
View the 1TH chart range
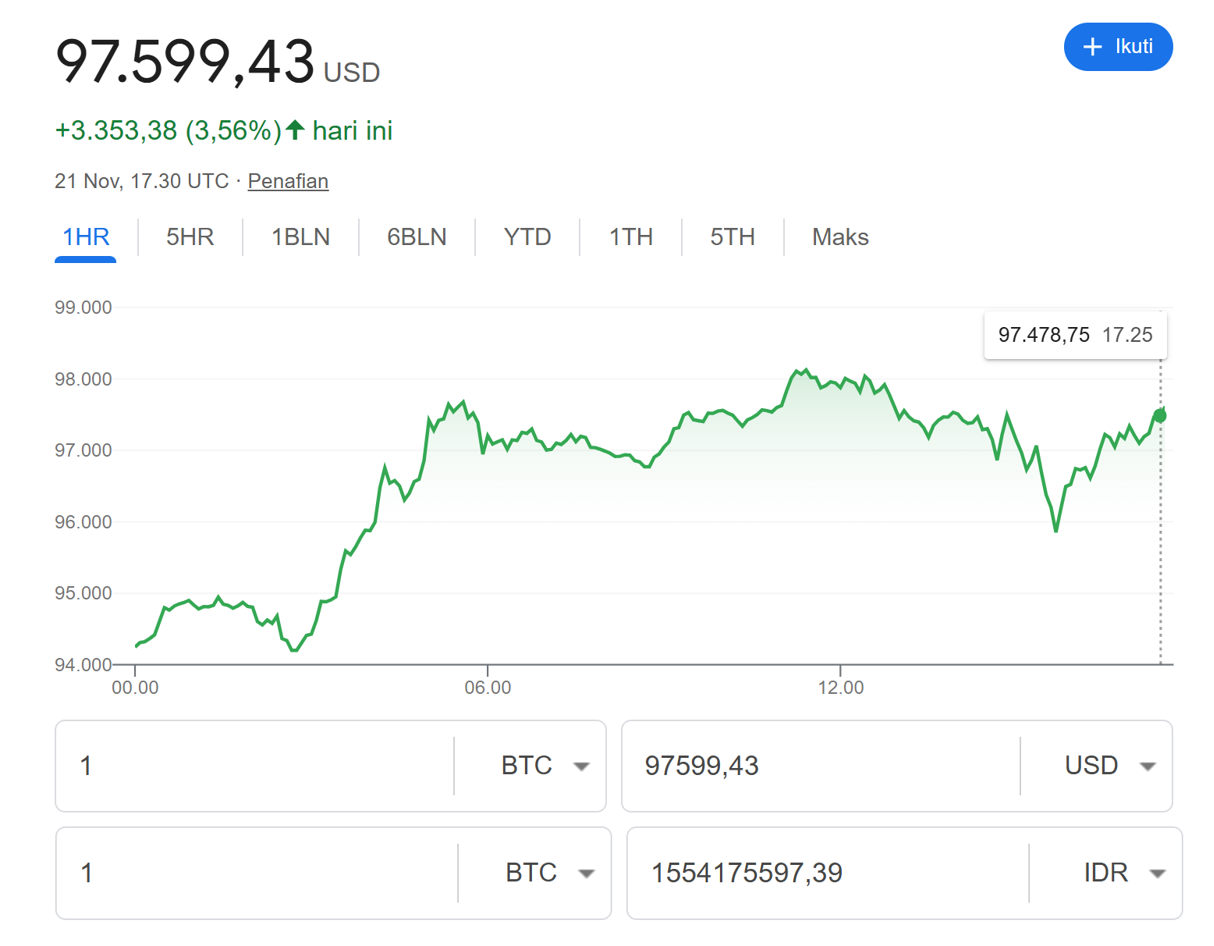[x=631, y=237]
